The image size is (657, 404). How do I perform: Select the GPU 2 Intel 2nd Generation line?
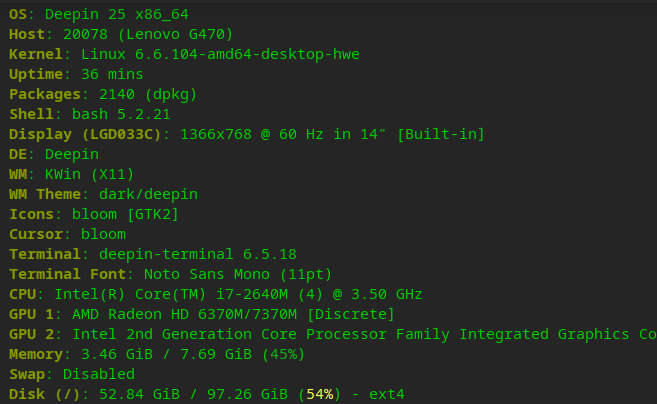coord(333,334)
